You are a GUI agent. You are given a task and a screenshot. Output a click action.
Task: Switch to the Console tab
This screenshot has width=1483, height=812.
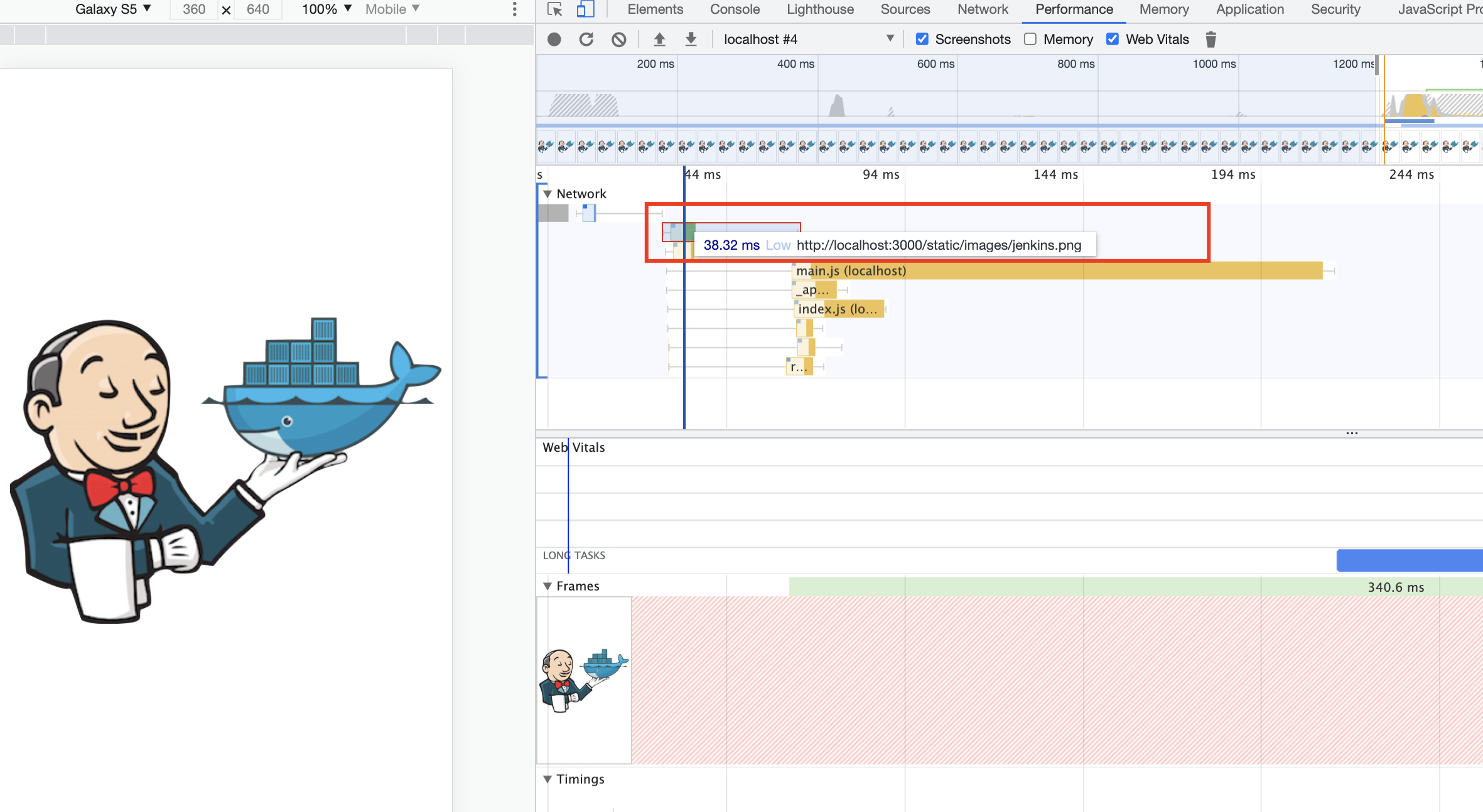[x=735, y=9]
